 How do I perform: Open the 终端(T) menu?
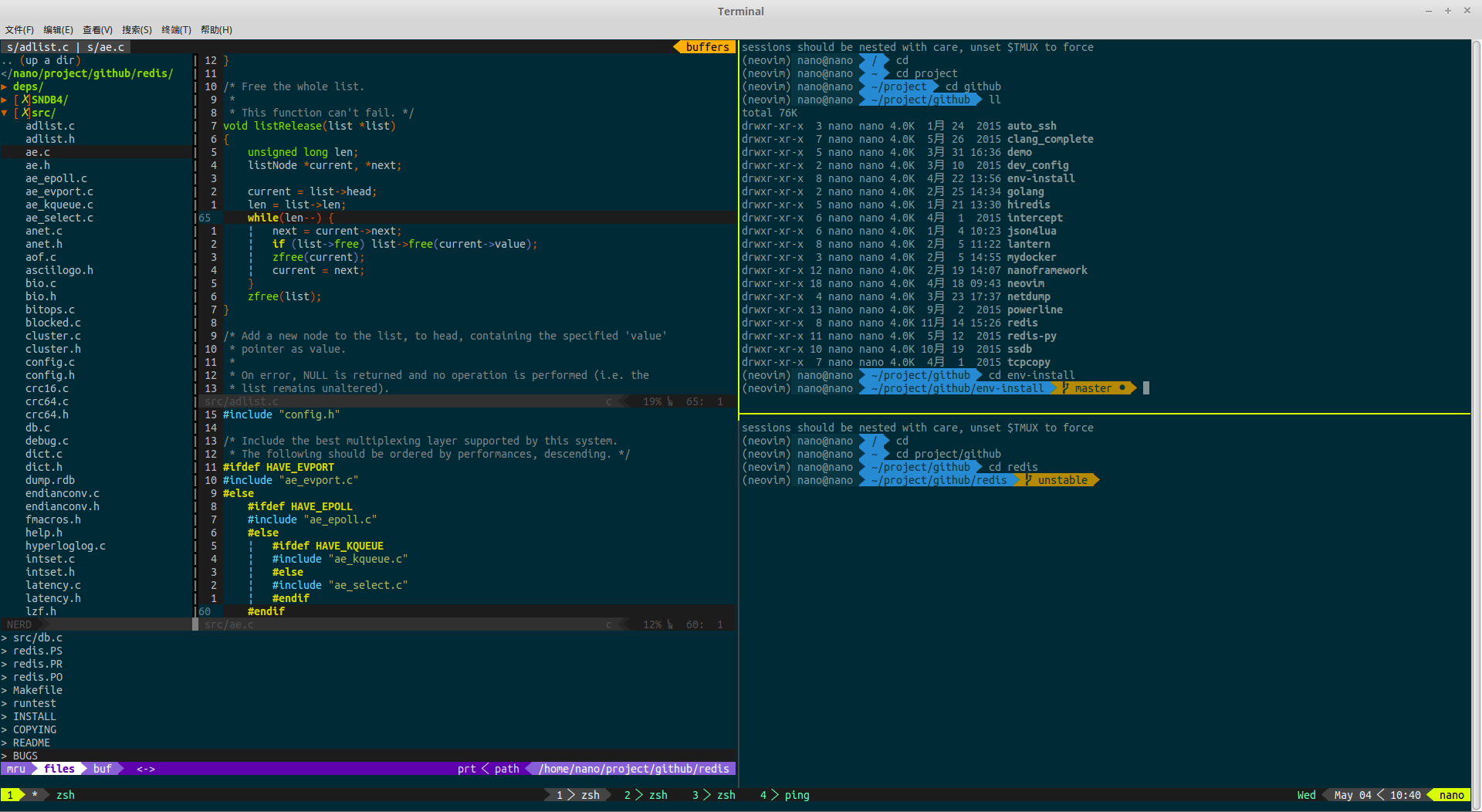[x=176, y=29]
